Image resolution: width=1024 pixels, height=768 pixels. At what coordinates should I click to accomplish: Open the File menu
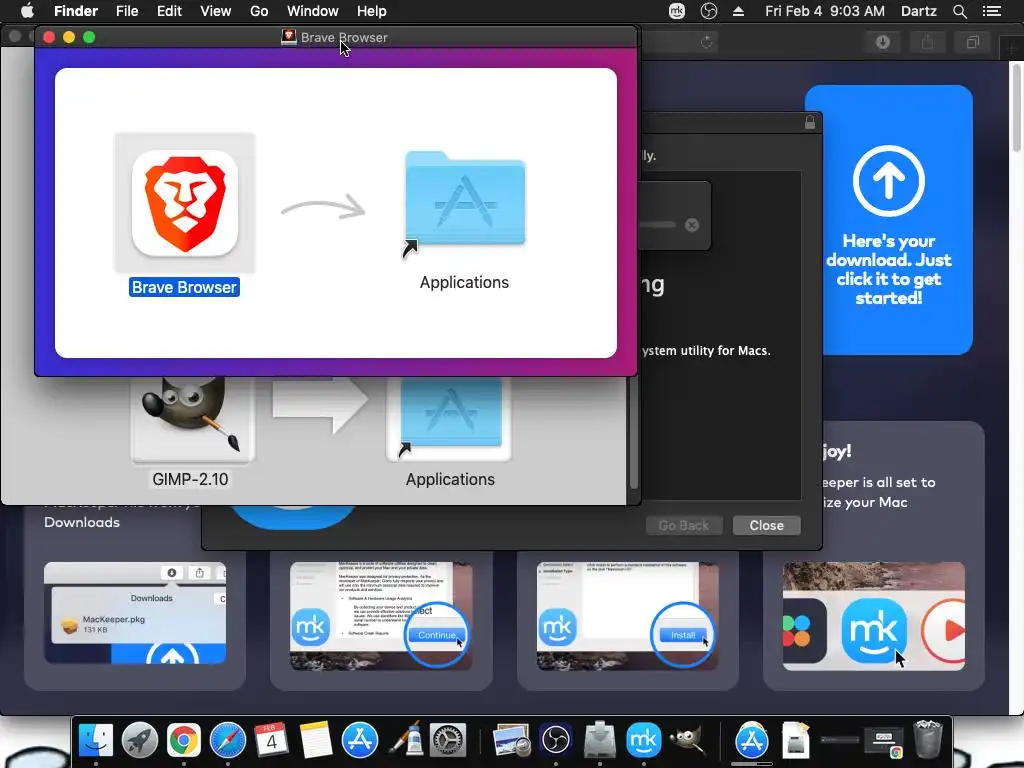coord(127,11)
